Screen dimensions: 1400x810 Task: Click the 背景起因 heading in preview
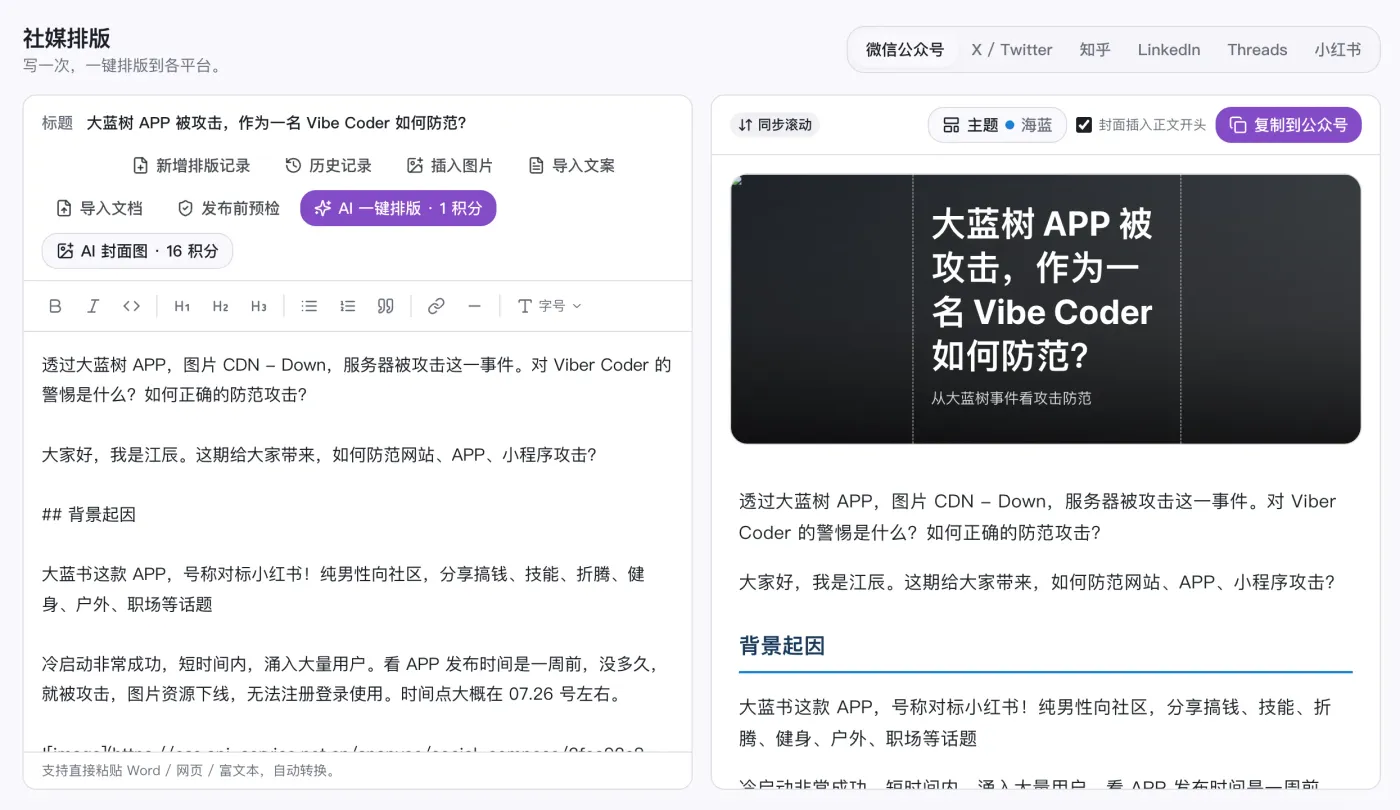pos(782,646)
